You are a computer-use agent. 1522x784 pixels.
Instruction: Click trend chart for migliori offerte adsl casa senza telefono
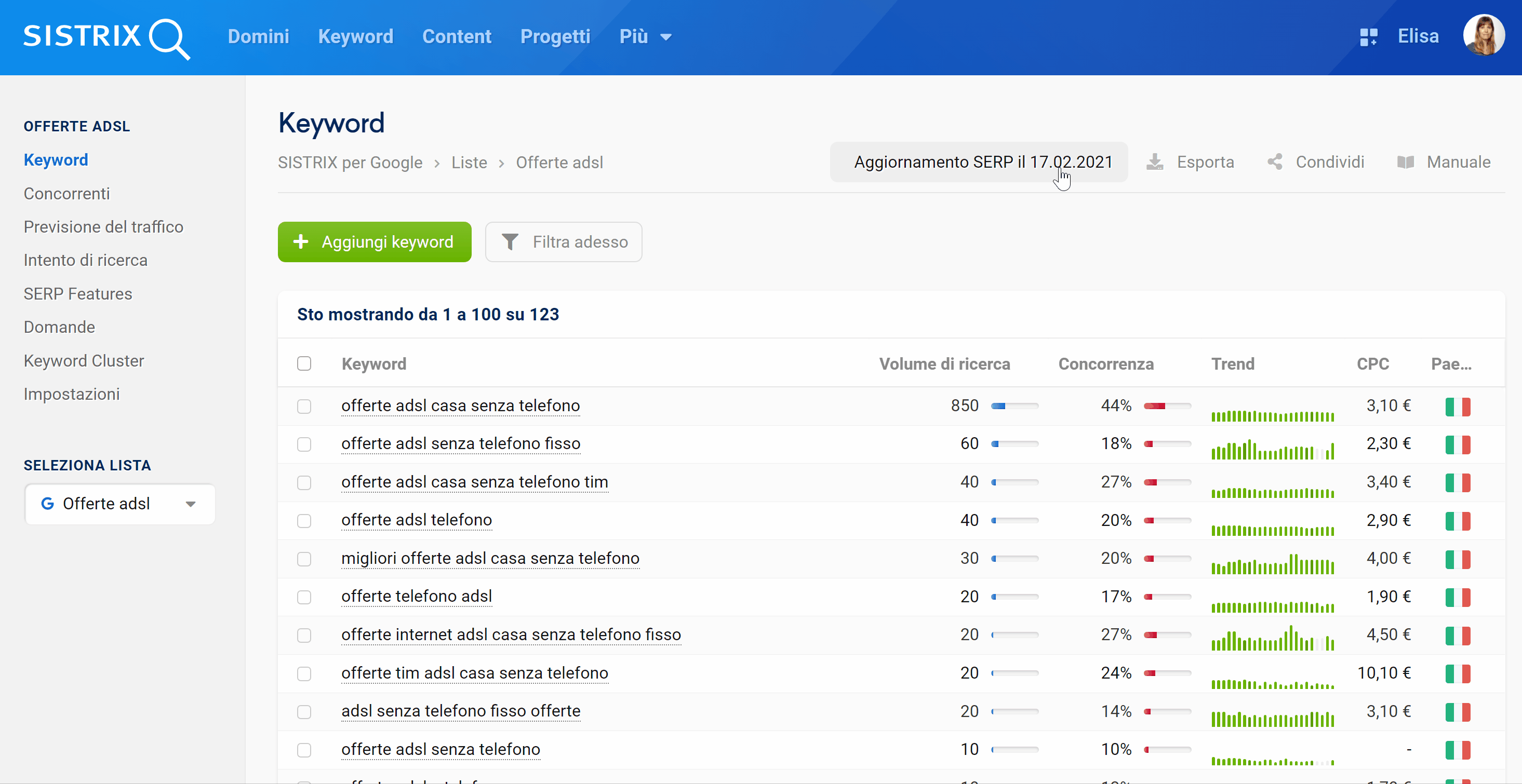1273,564
